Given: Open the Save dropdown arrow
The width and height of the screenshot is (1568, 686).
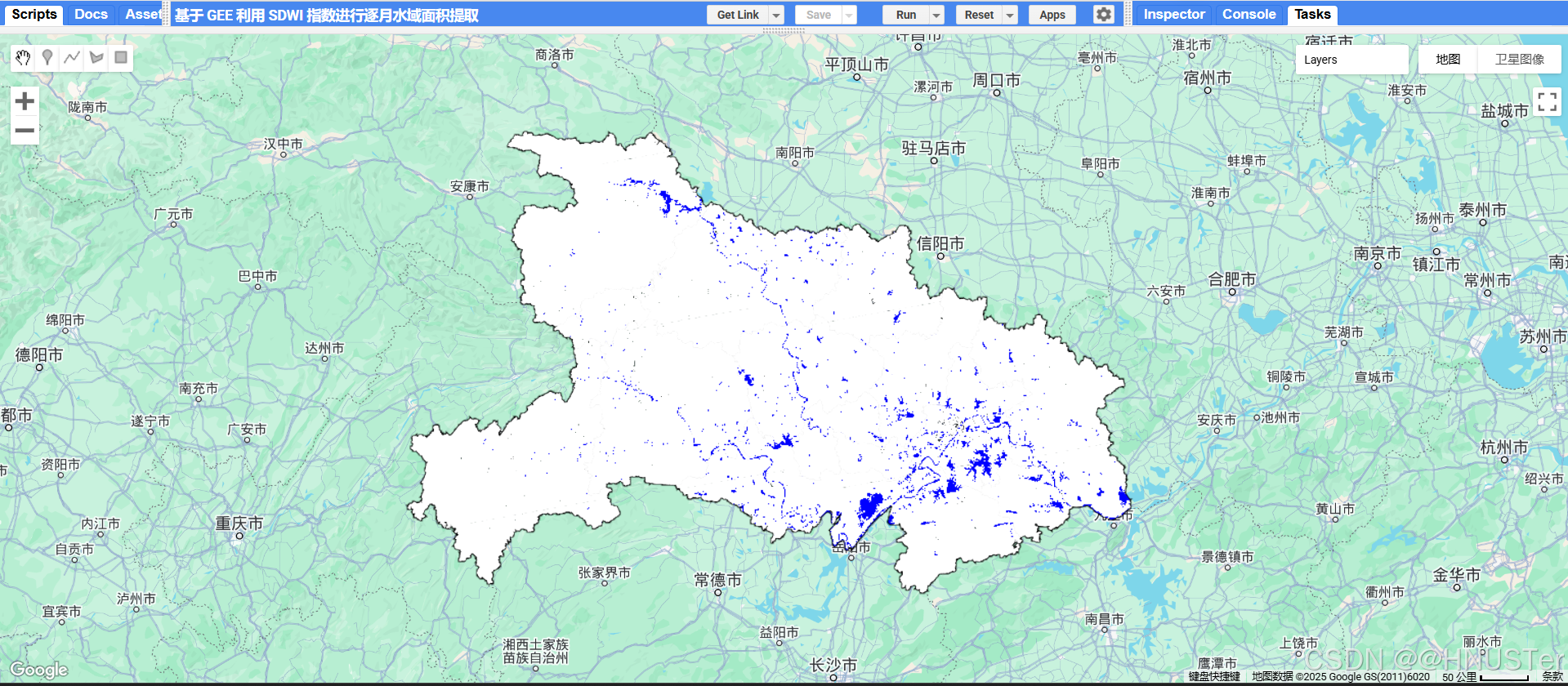Looking at the screenshot, I should (x=849, y=15).
